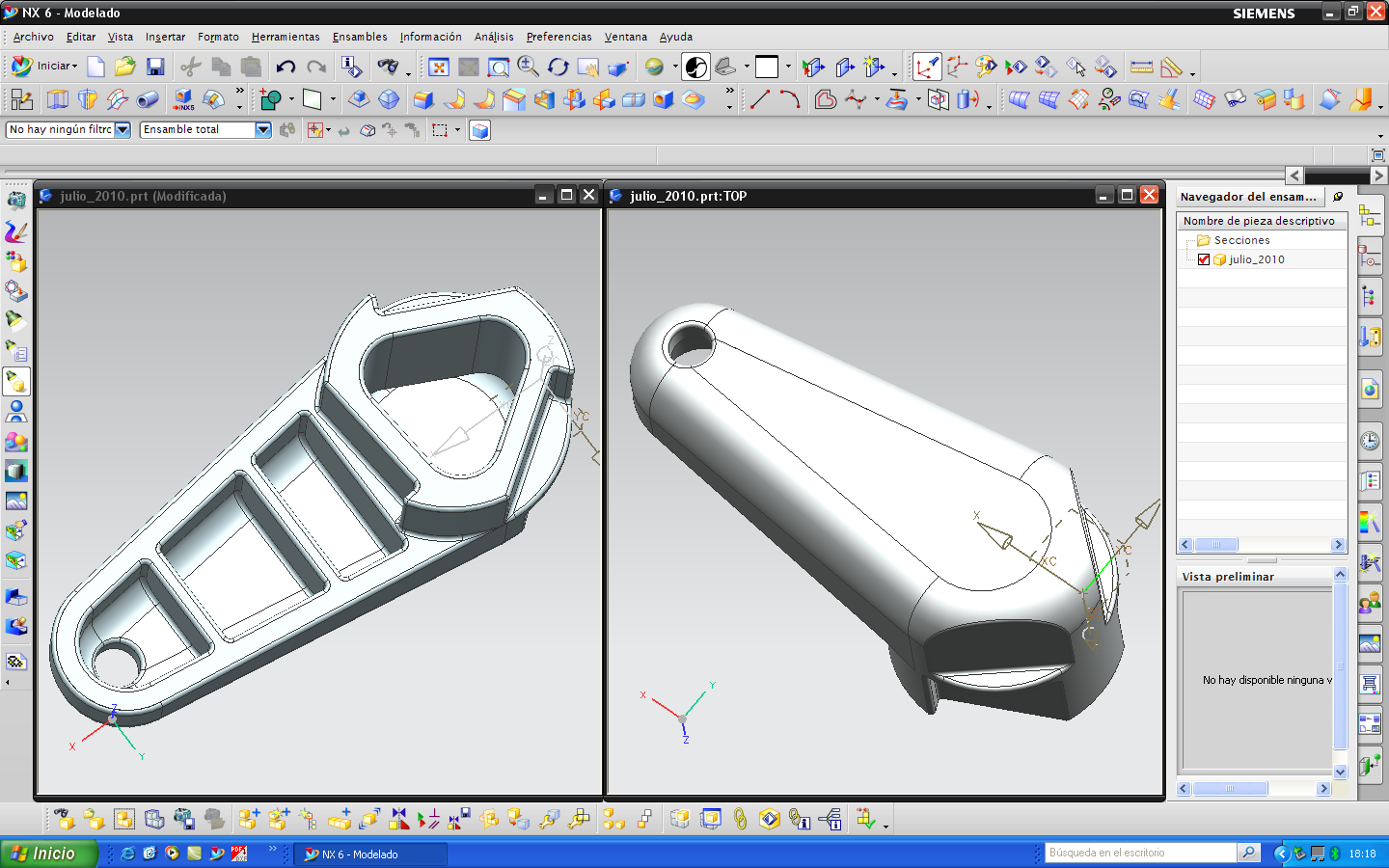Viewport: 1389px width, 868px height.
Task: Click the navigator horizontal scrollbar thumb
Action: pos(1216,545)
